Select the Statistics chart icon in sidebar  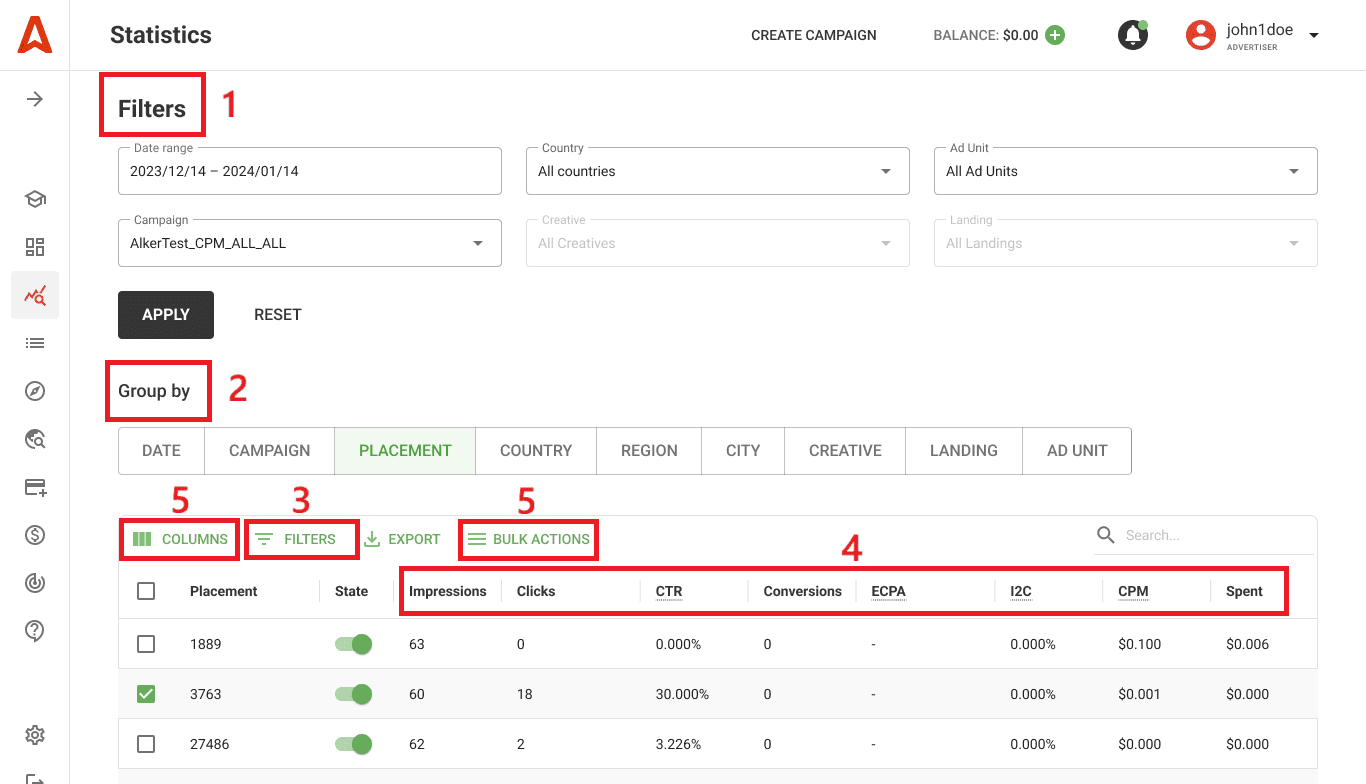[x=35, y=294]
